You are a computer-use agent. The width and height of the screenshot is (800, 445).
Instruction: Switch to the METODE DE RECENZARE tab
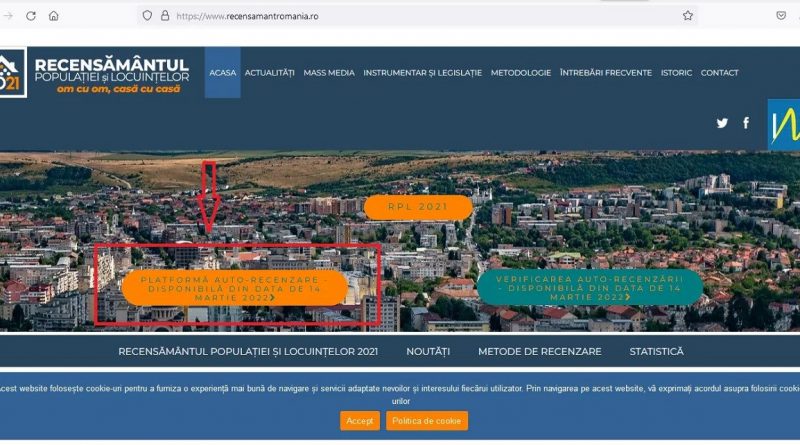(539, 351)
